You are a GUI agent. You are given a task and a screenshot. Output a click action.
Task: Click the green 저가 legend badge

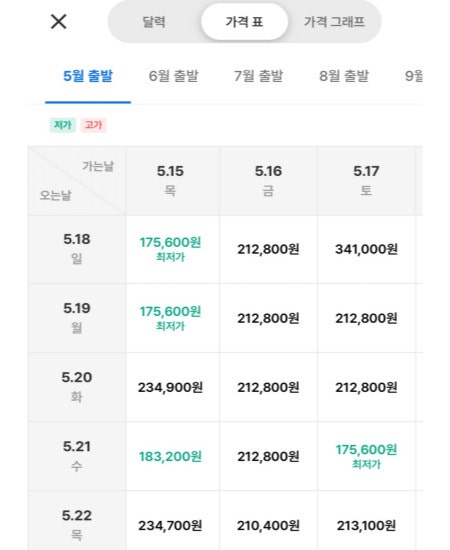pos(63,125)
